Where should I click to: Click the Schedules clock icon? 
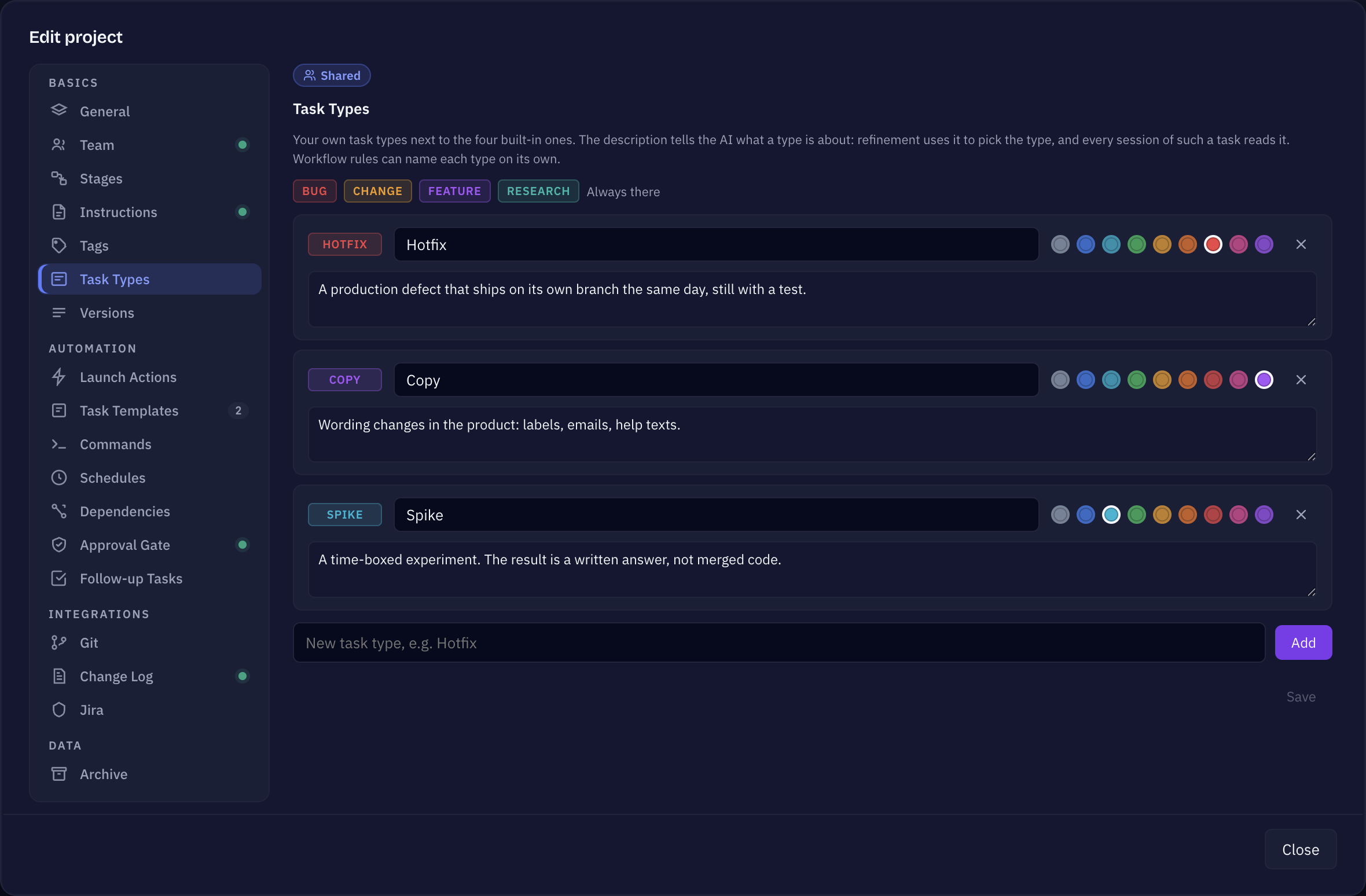tap(58, 478)
